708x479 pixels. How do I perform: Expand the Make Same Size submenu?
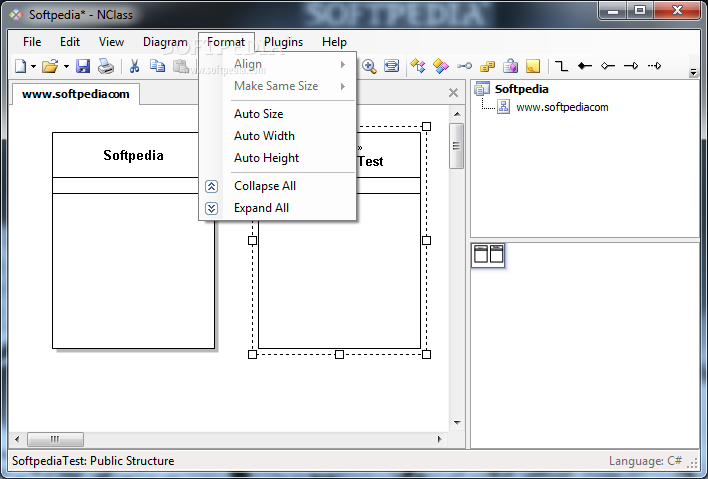pos(278,86)
